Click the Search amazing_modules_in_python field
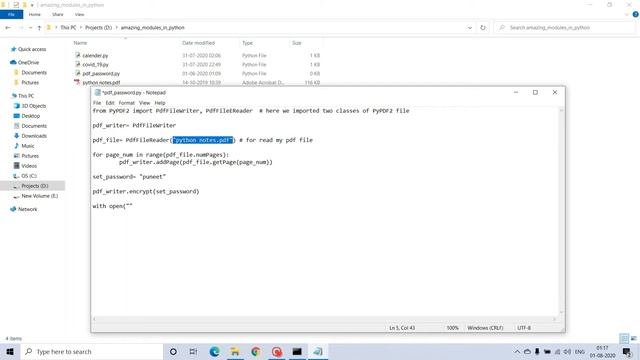 [x=564, y=28]
